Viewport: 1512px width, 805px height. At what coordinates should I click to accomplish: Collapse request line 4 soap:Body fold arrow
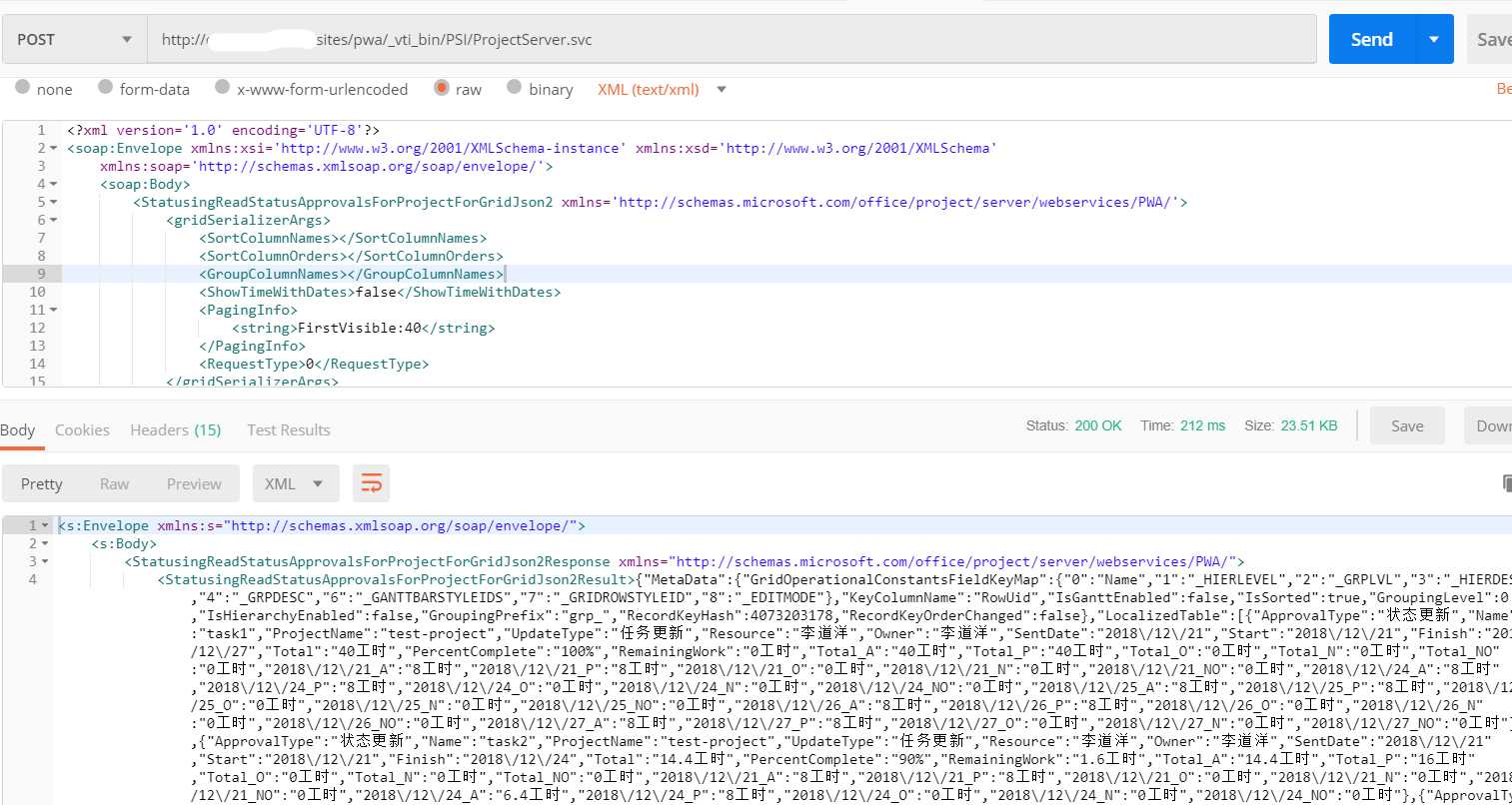(53, 184)
